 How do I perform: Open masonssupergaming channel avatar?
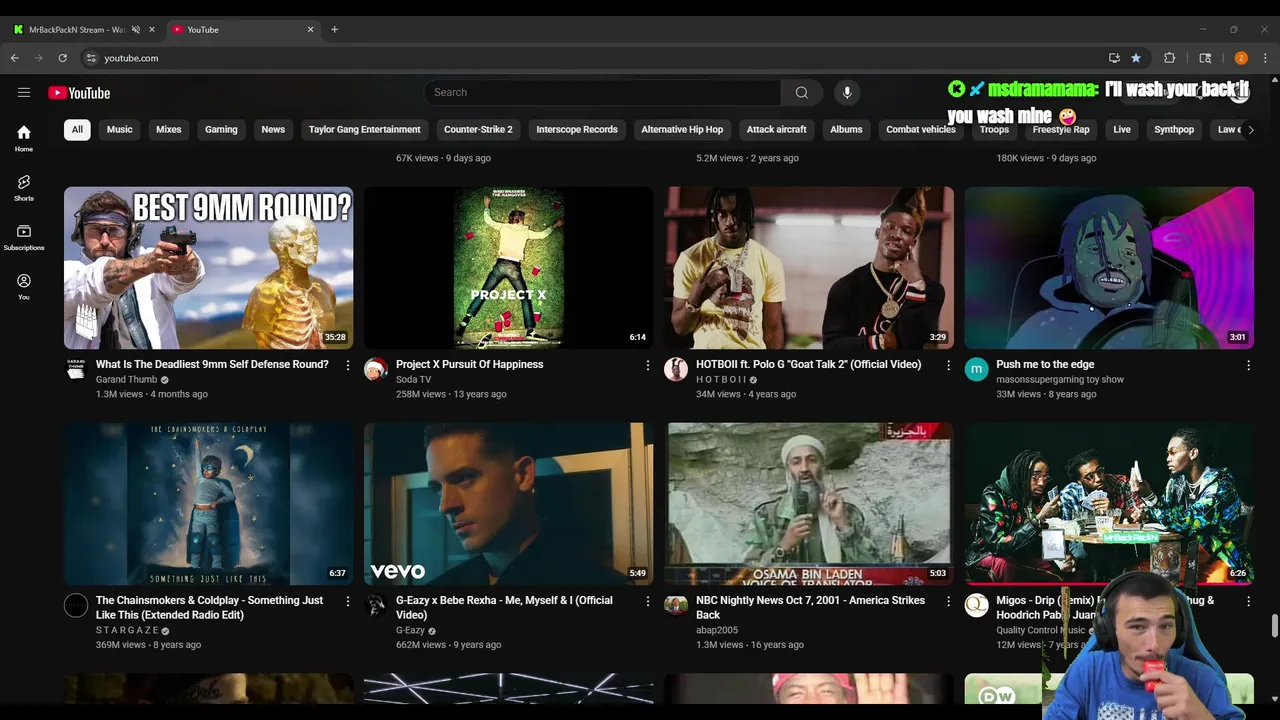click(x=976, y=370)
